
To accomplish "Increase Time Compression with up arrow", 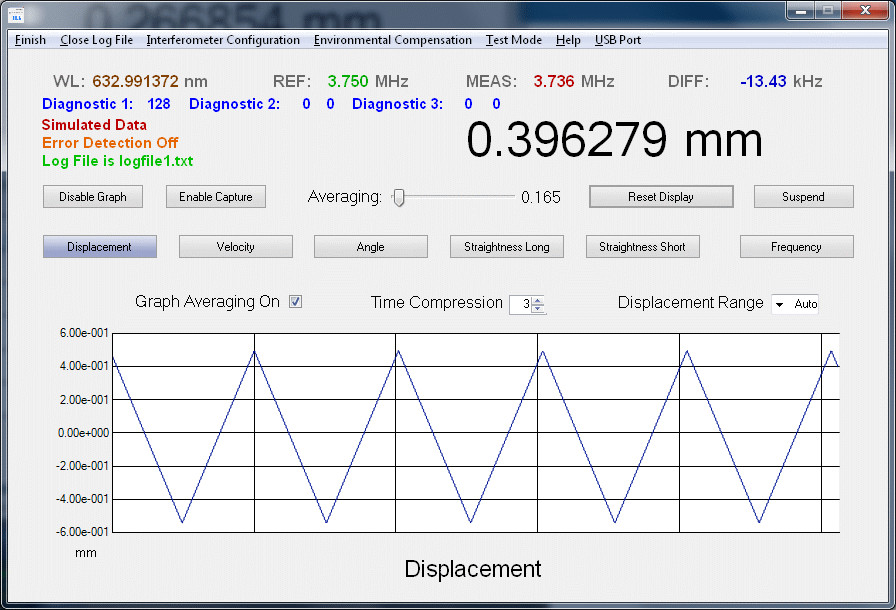I will tap(538, 300).
